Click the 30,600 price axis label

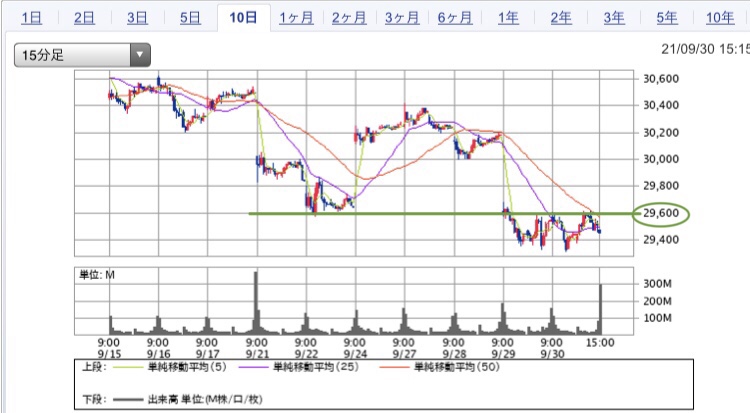[x=661, y=78]
